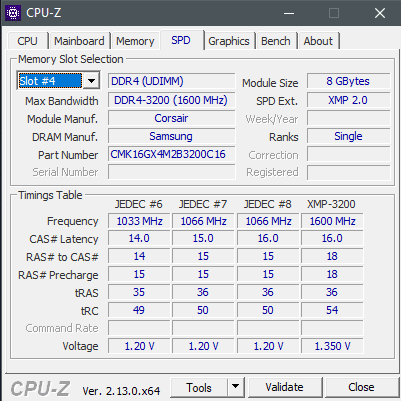Close the CPU-Z window with X
Image resolution: width=401 pixels, height=401 pixels.
click(380, 13)
